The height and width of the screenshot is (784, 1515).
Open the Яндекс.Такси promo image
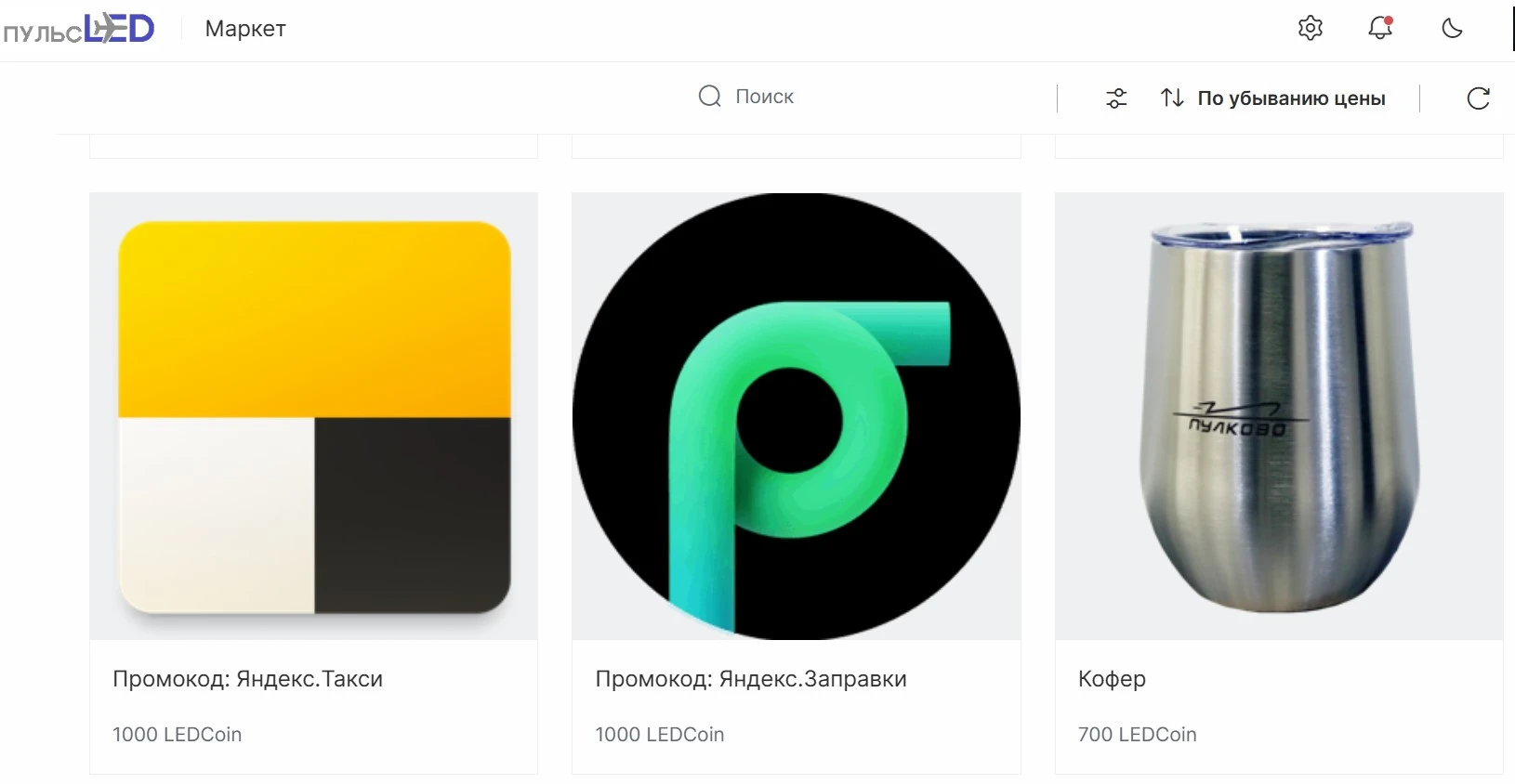coord(314,416)
